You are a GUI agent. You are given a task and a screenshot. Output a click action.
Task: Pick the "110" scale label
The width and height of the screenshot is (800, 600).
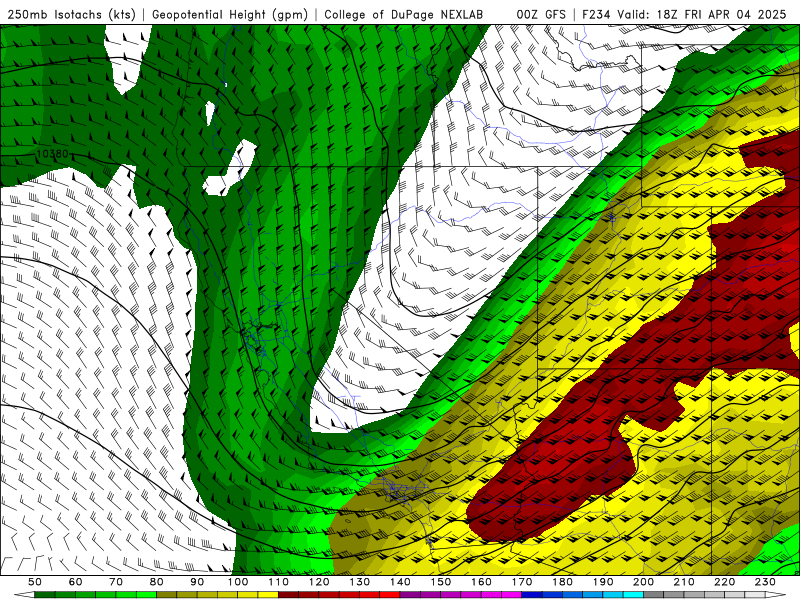click(x=279, y=582)
